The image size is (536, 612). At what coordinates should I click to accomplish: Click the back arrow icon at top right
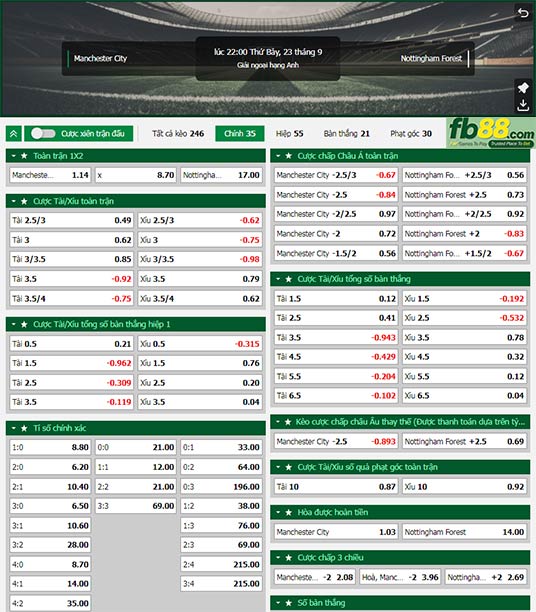click(523, 13)
